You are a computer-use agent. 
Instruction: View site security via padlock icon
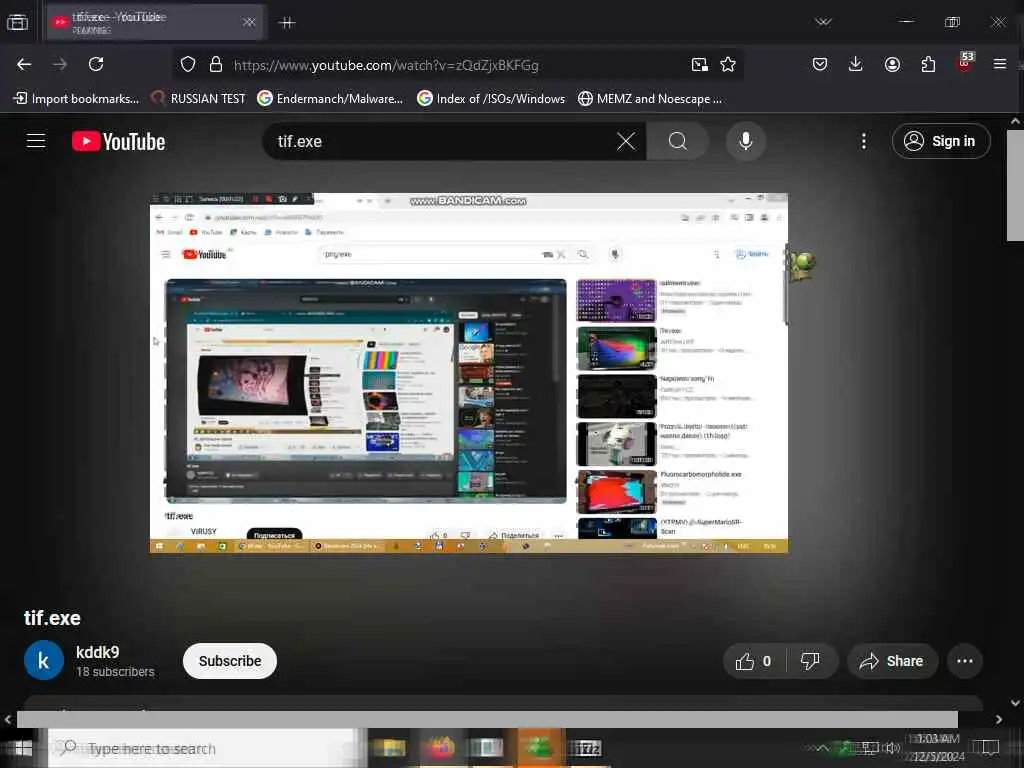tap(216, 64)
